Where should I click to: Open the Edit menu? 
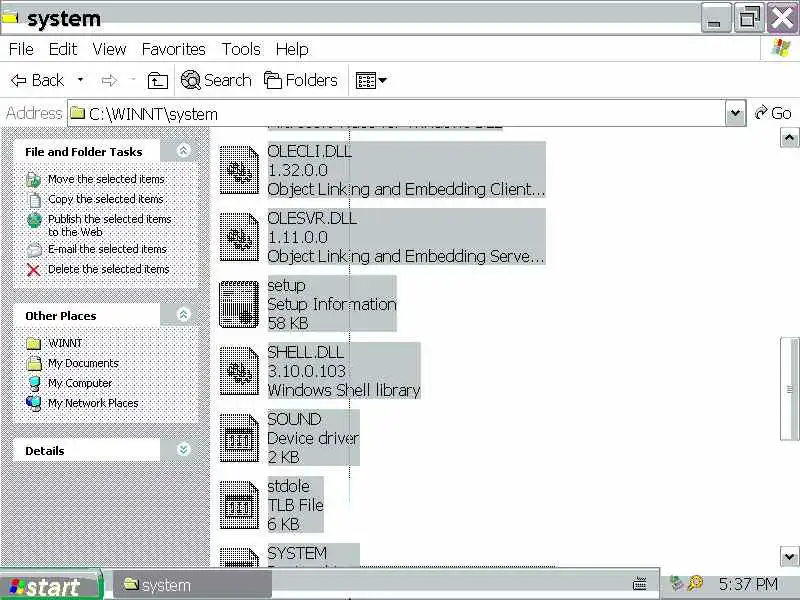pyautogui.click(x=63, y=49)
